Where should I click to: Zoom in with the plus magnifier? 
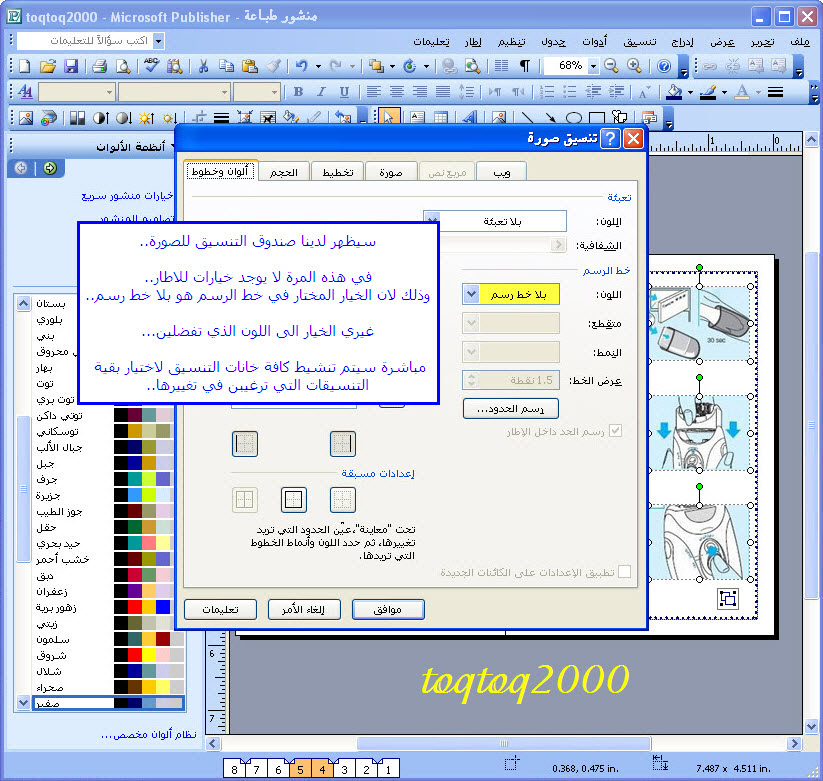click(x=634, y=66)
